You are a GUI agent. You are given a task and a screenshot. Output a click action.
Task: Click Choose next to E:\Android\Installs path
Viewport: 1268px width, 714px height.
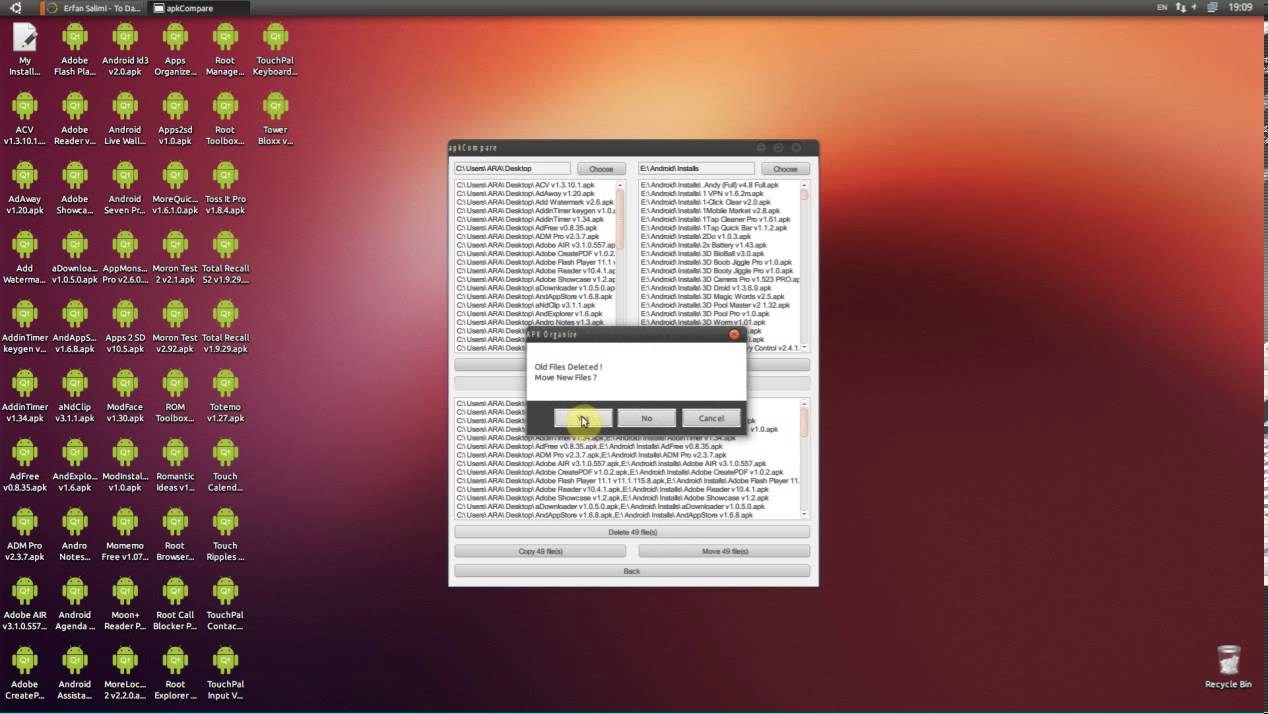785,169
